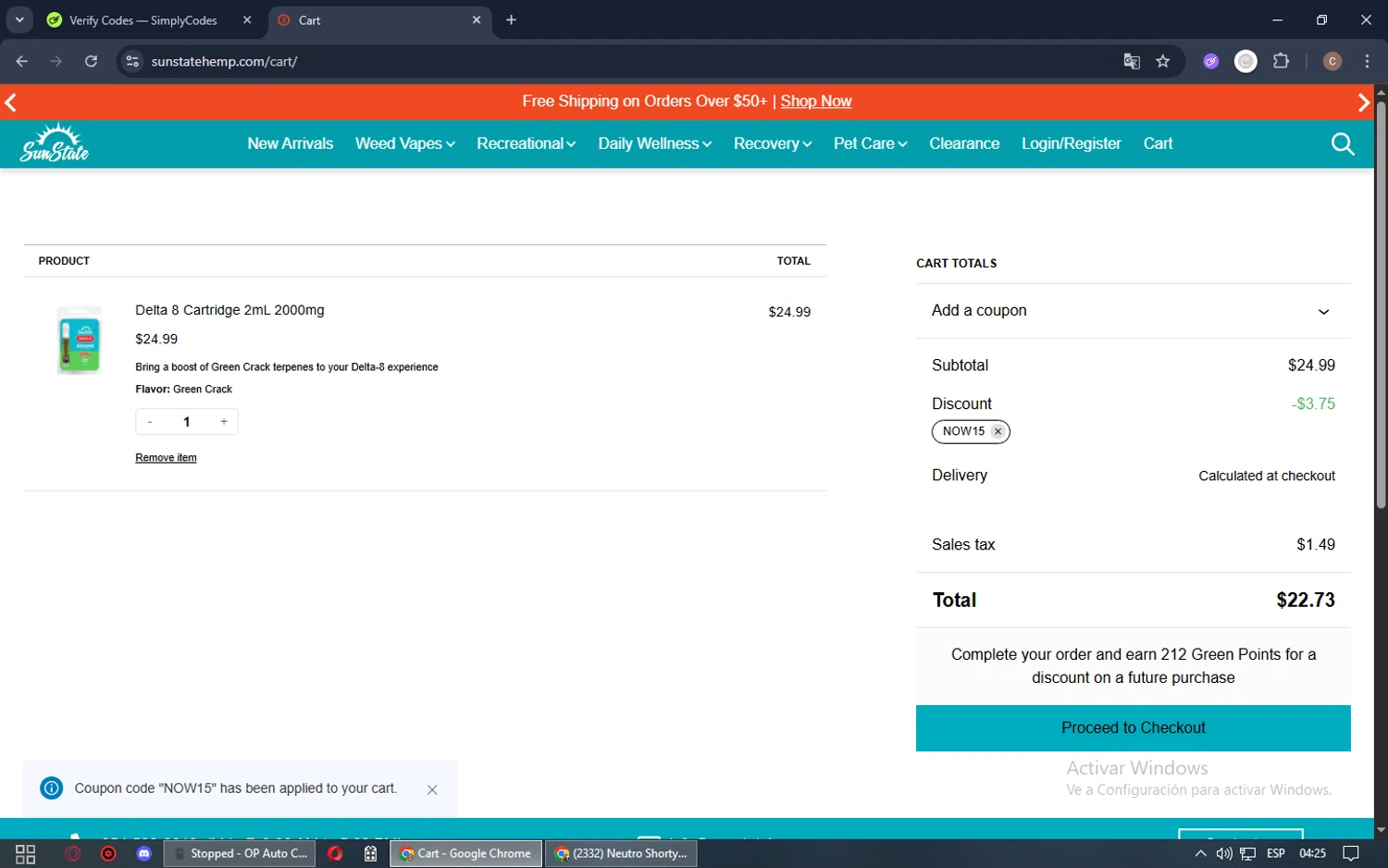
Task: Go to next announcement banner arrow
Action: point(1363,102)
